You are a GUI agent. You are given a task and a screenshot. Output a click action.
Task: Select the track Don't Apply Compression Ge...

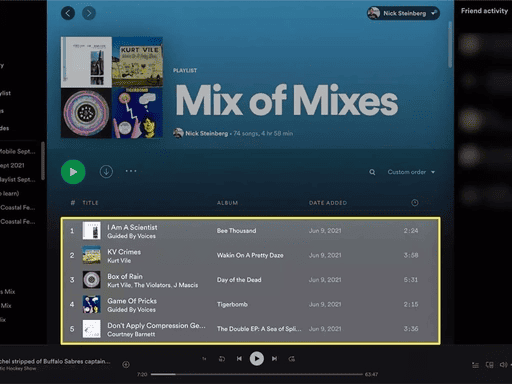click(x=156, y=325)
